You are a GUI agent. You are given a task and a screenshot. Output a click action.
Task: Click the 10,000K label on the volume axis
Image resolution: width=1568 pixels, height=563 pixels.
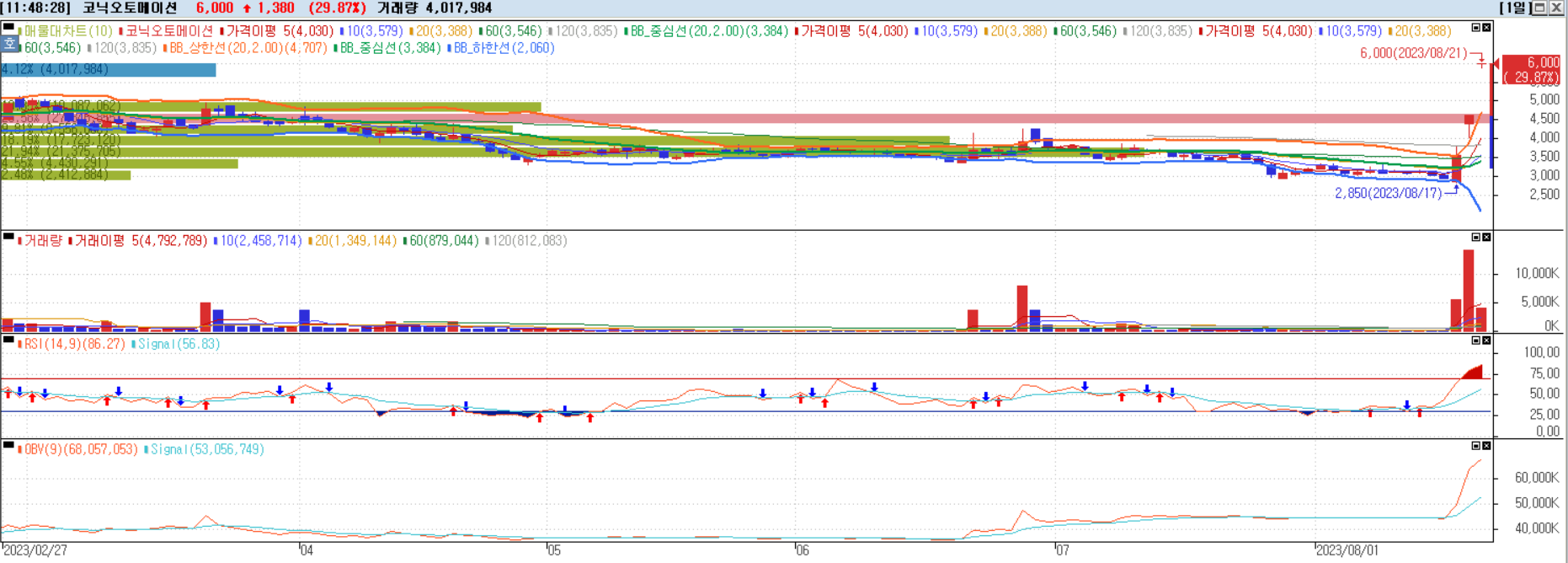[1537, 273]
